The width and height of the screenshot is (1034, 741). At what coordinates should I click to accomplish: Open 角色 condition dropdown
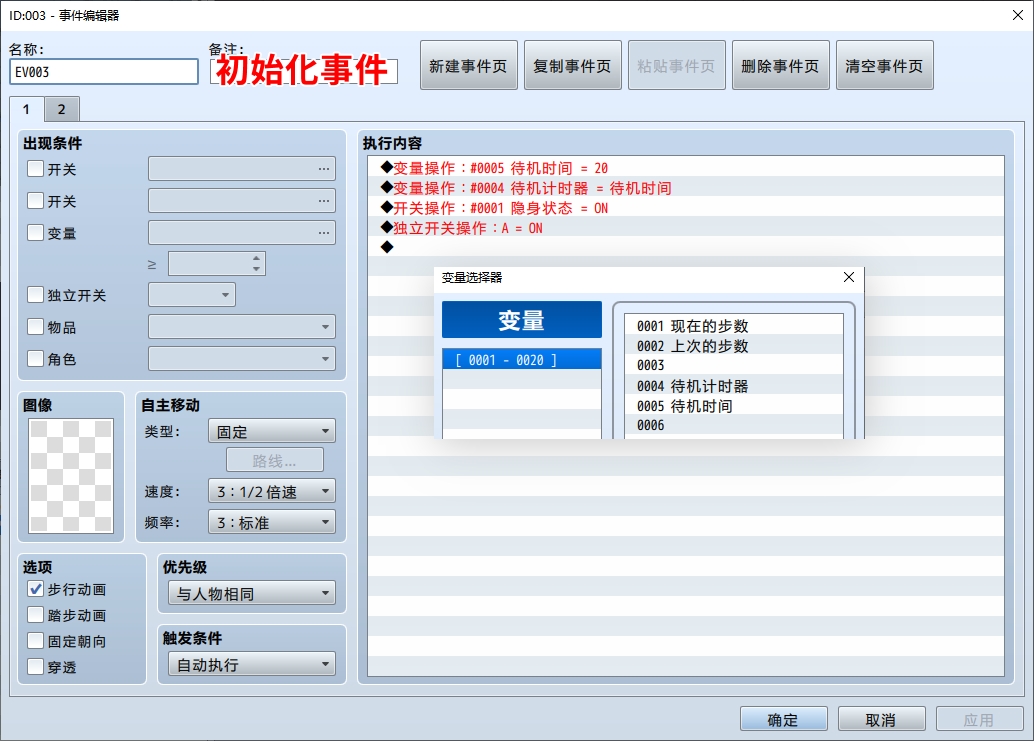[242, 359]
